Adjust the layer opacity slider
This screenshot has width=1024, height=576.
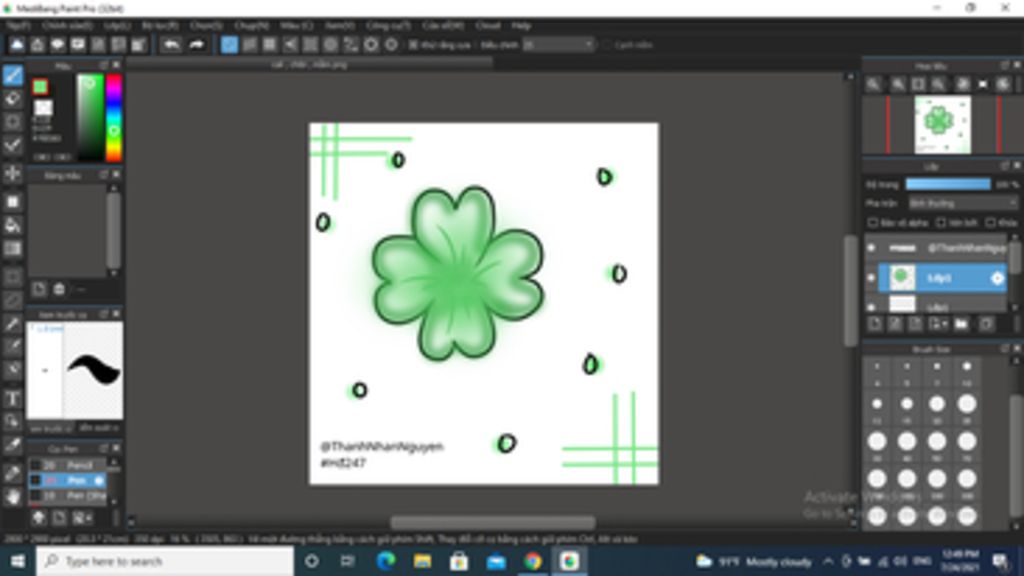(948, 184)
